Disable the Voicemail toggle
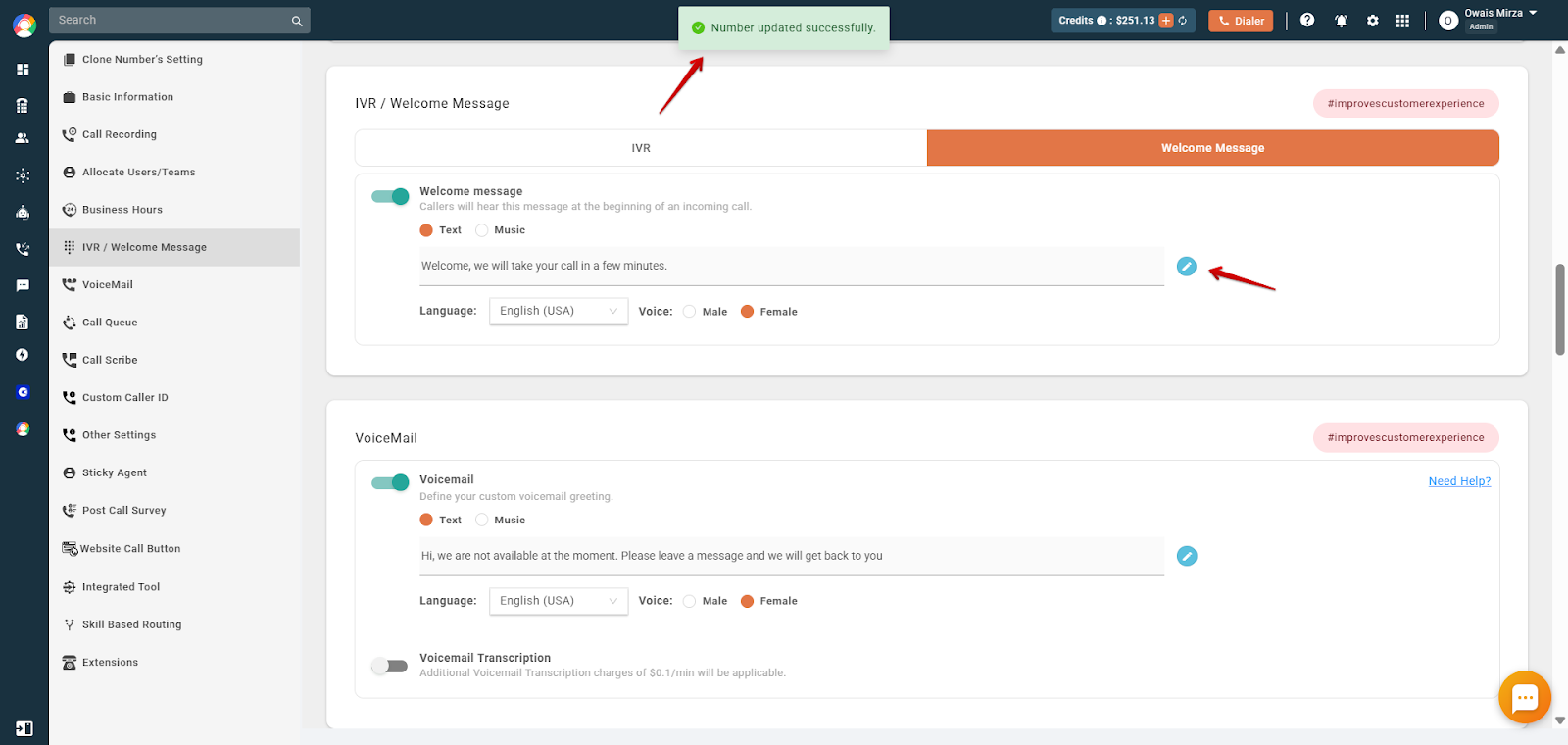 (390, 482)
